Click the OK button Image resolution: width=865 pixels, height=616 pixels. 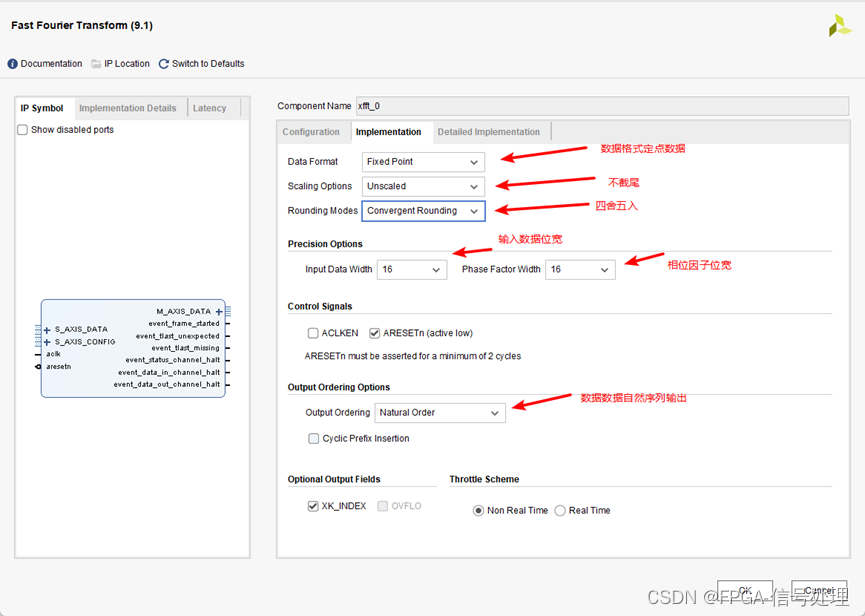click(x=745, y=591)
